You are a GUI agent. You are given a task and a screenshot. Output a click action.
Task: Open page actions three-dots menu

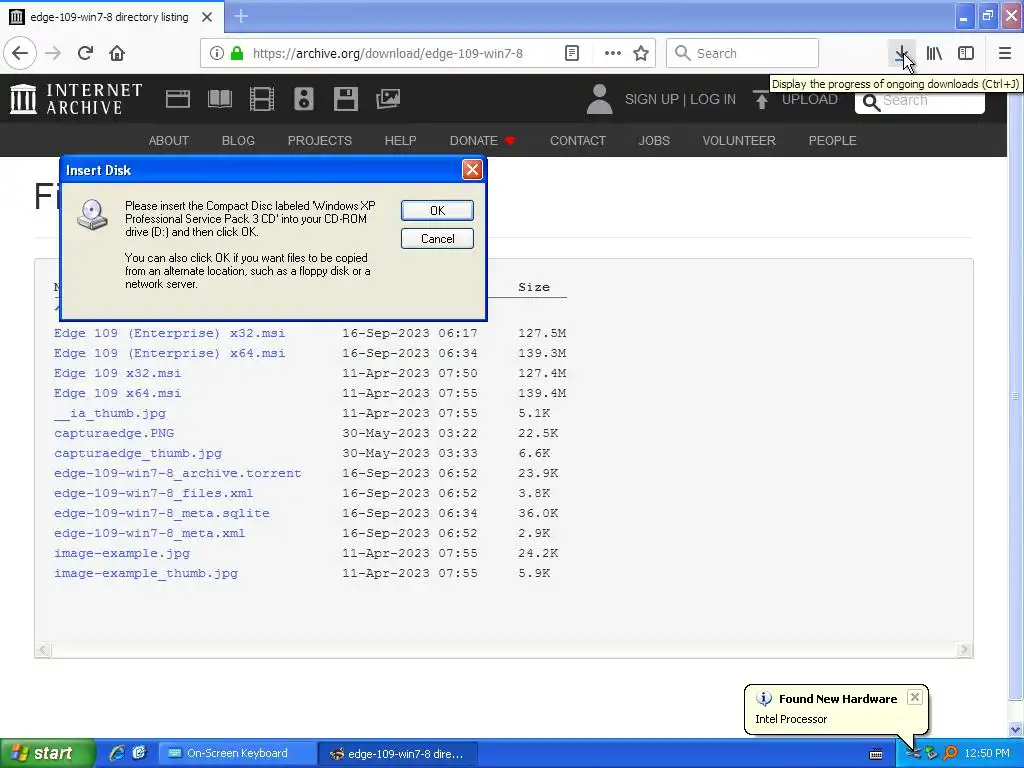point(613,53)
